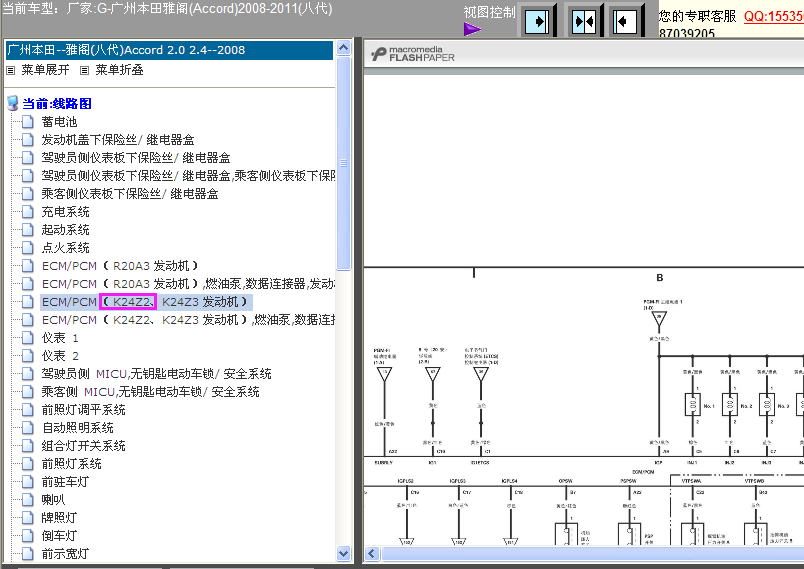Click the page icon beside 仪表 2
804x569 pixels.
(x=28, y=355)
